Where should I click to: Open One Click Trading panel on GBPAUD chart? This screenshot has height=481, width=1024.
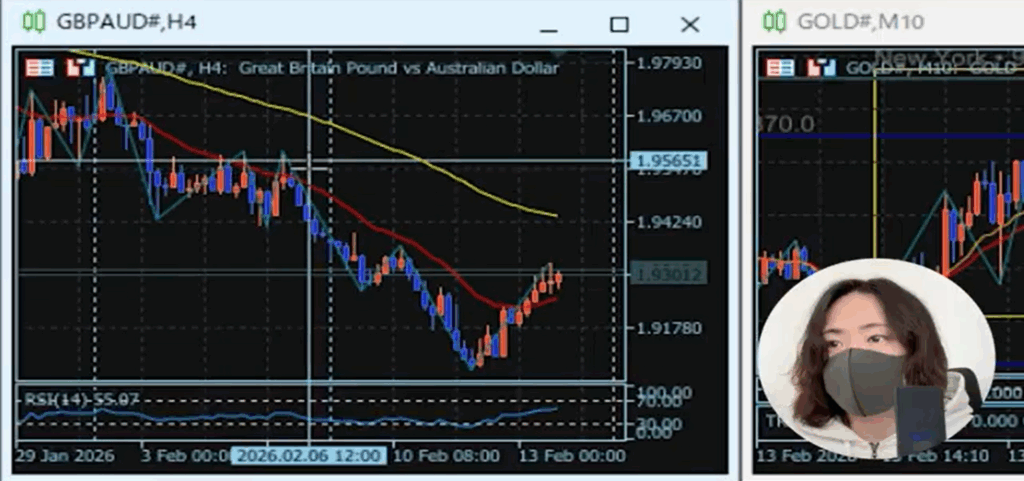click(x=40, y=68)
